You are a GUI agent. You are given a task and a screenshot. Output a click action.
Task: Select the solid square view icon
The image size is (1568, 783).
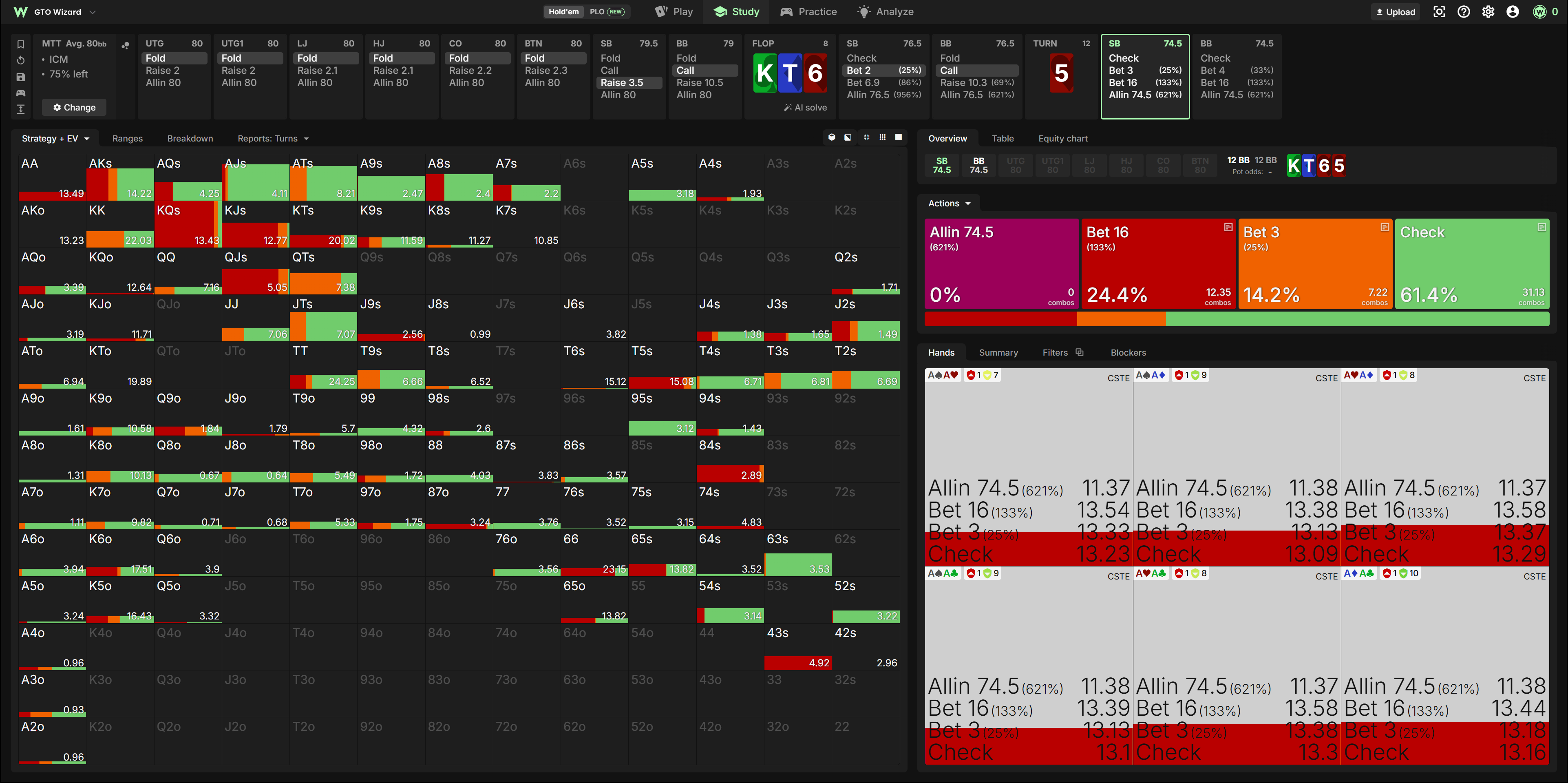[x=899, y=137]
